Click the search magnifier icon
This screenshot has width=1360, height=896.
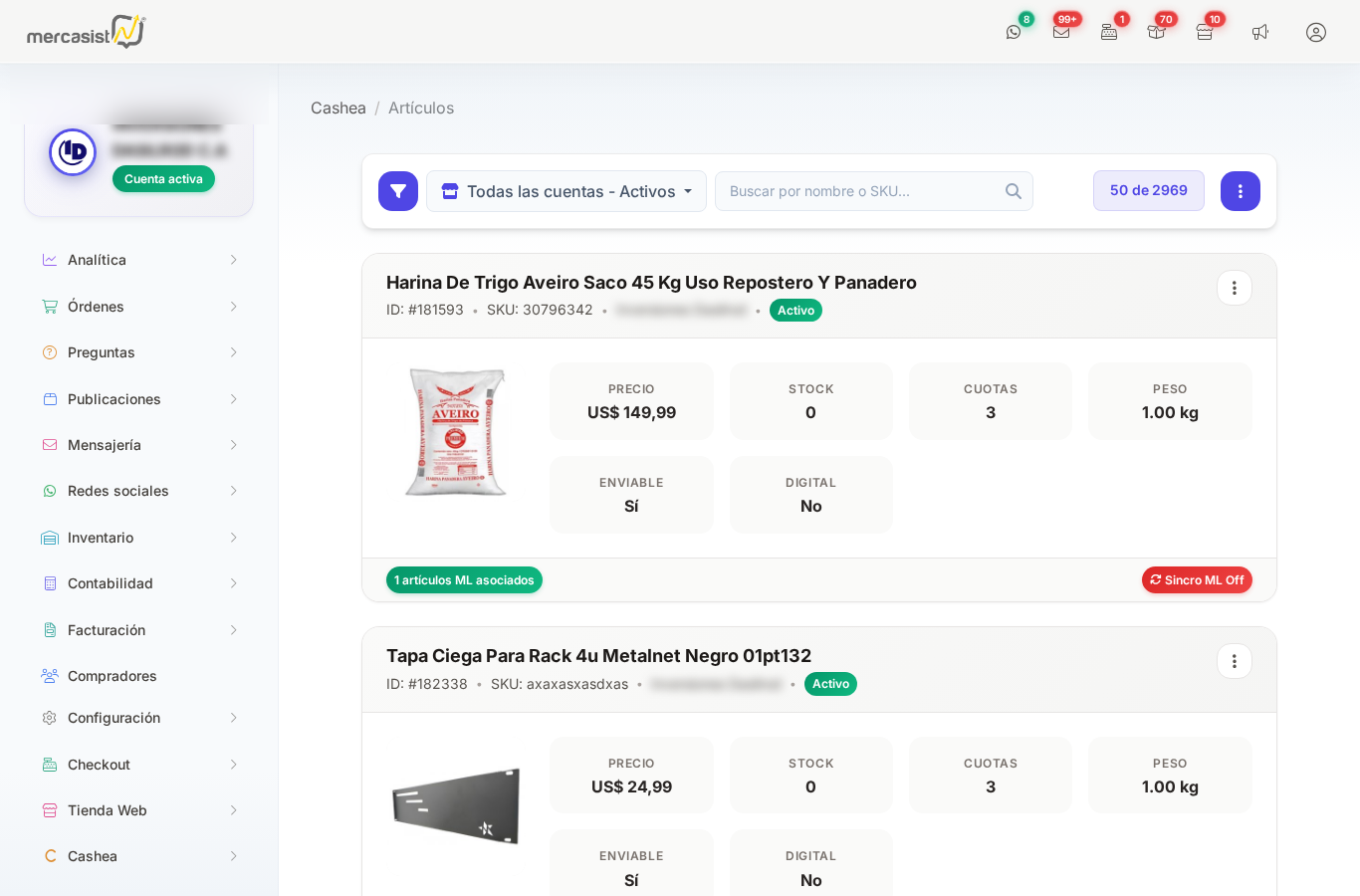coord(1014,191)
